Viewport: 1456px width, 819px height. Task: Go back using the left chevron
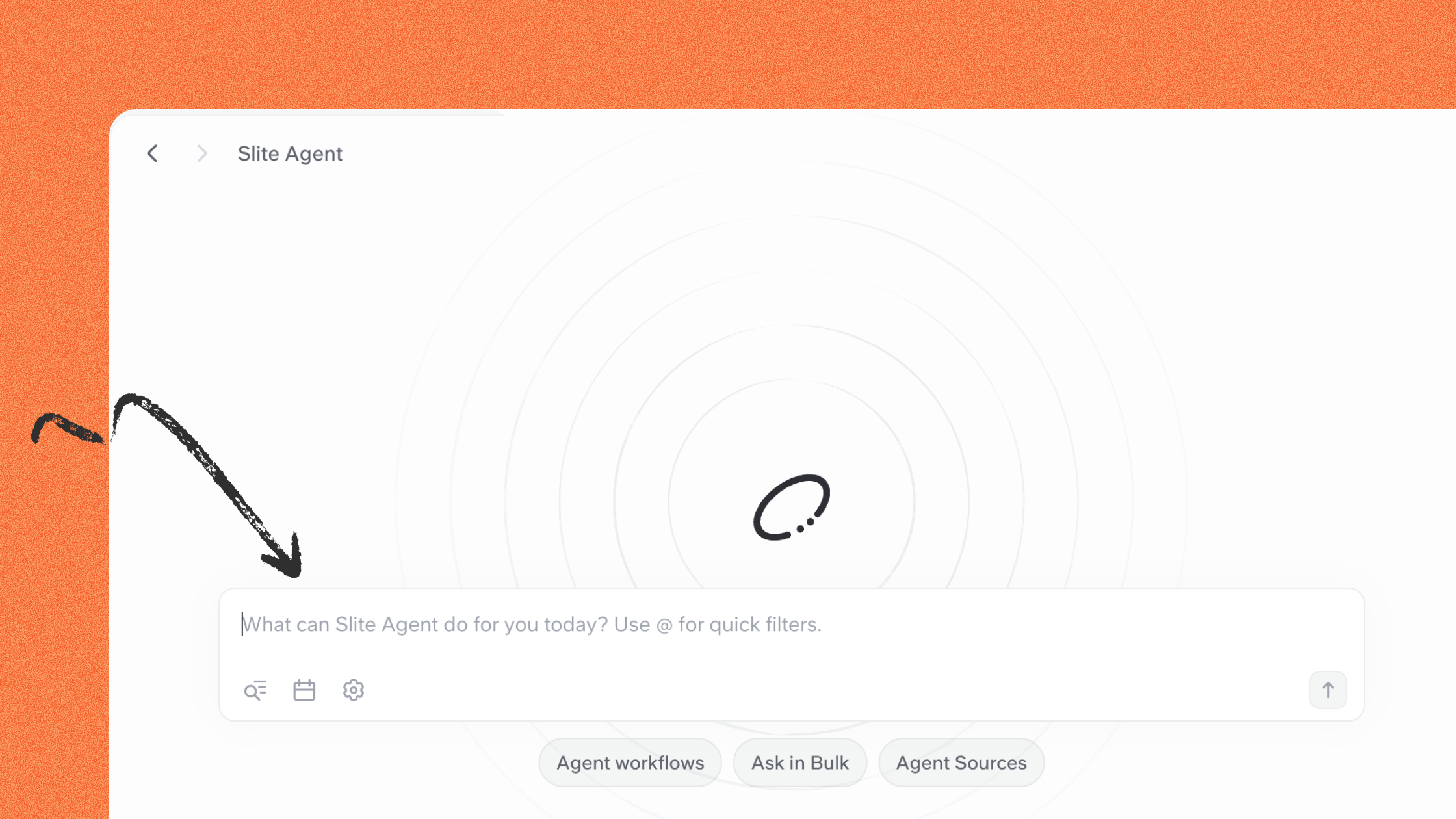pyautogui.click(x=153, y=153)
